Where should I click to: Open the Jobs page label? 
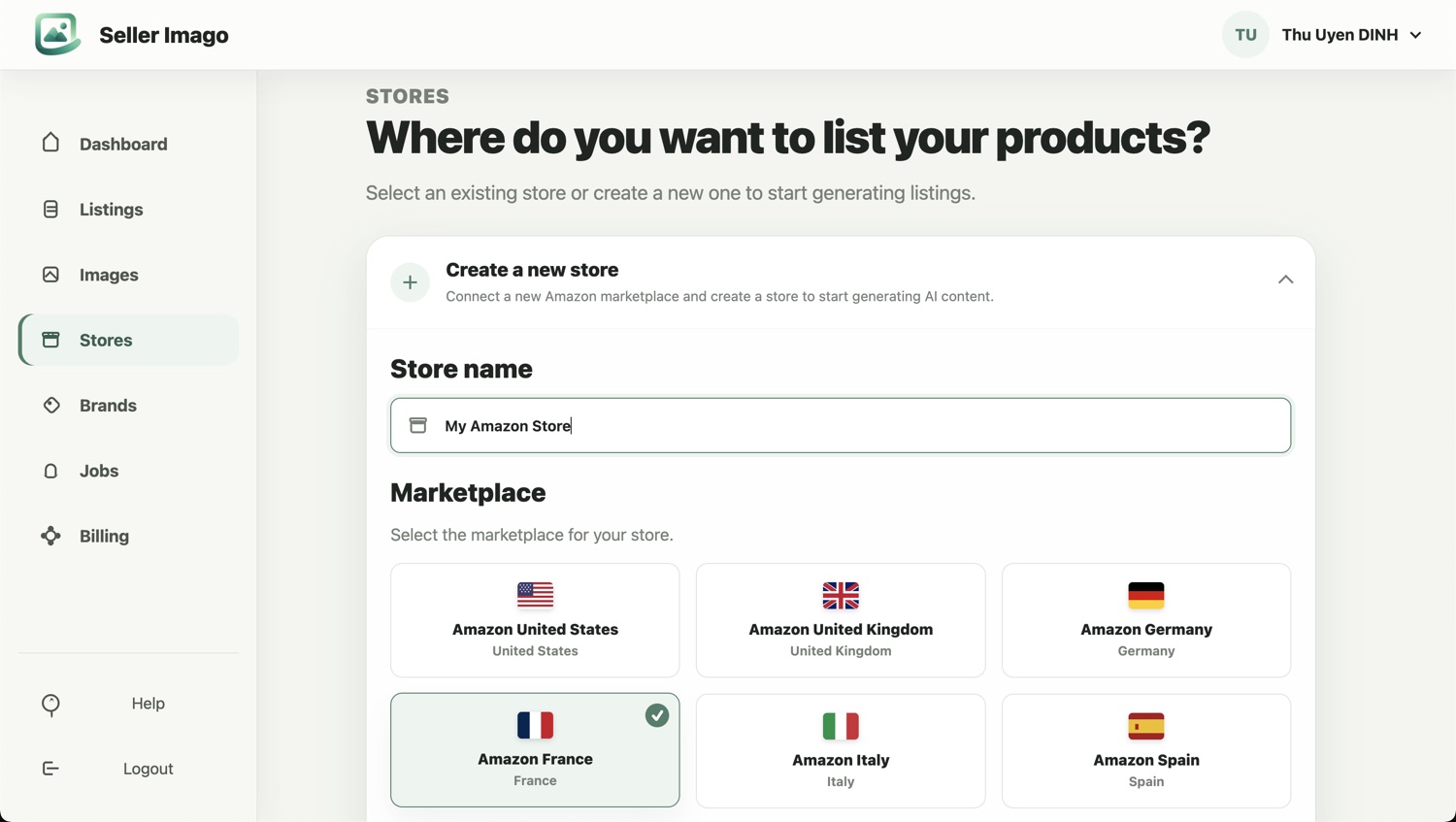pyautogui.click(x=99, y=471)
